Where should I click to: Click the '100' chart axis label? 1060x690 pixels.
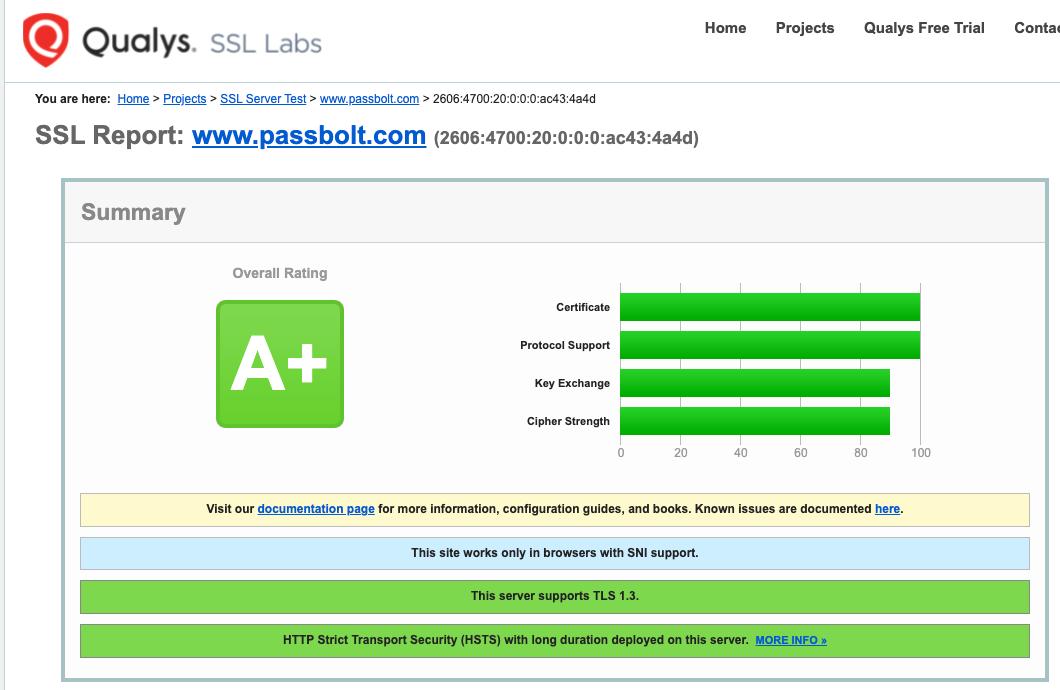(x=921, y=453)
